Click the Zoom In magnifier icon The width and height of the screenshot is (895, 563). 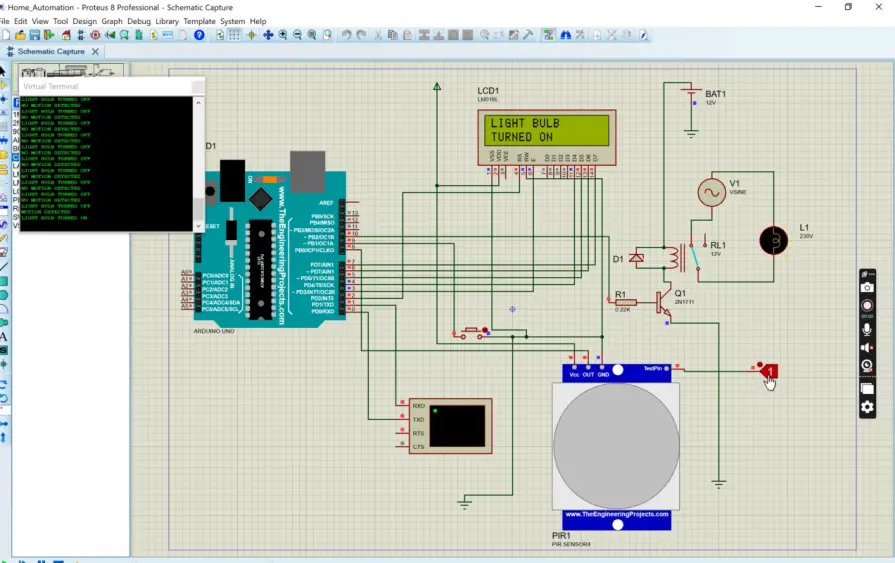[x=283, y=35]
